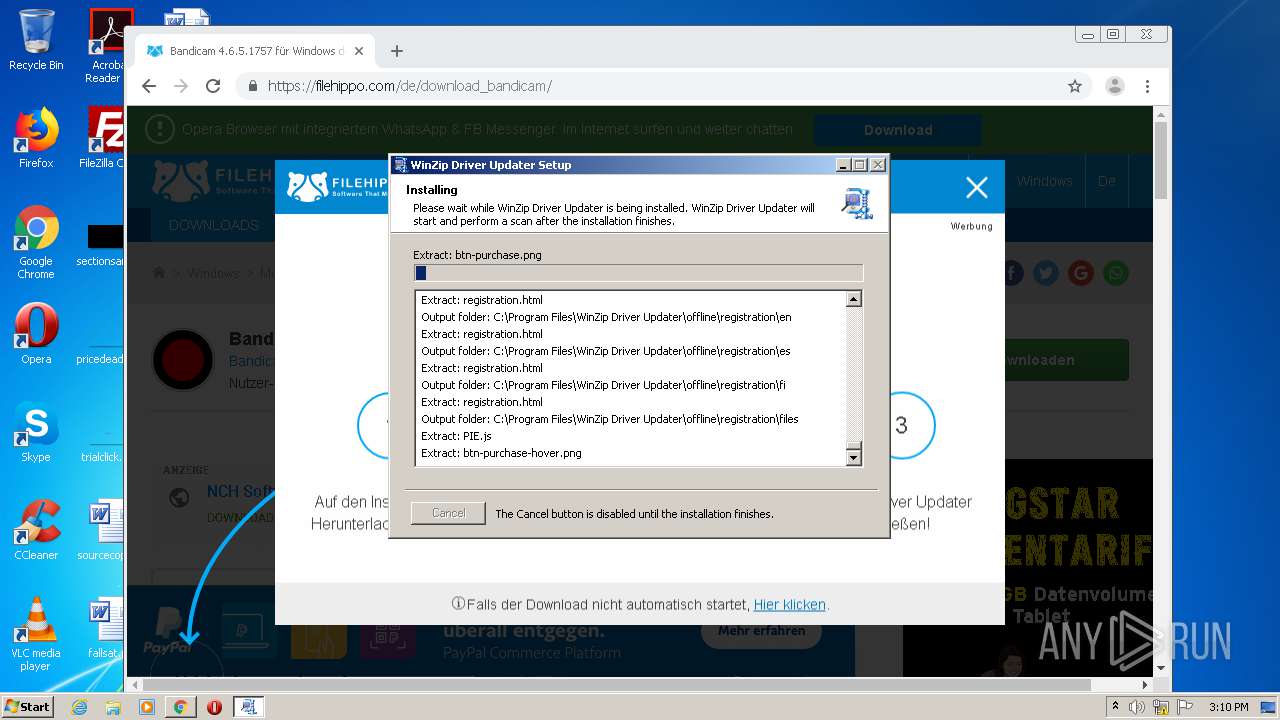Open the Chrome profile avatar
Screen dimensions: 1280x720
point(1115,86)
